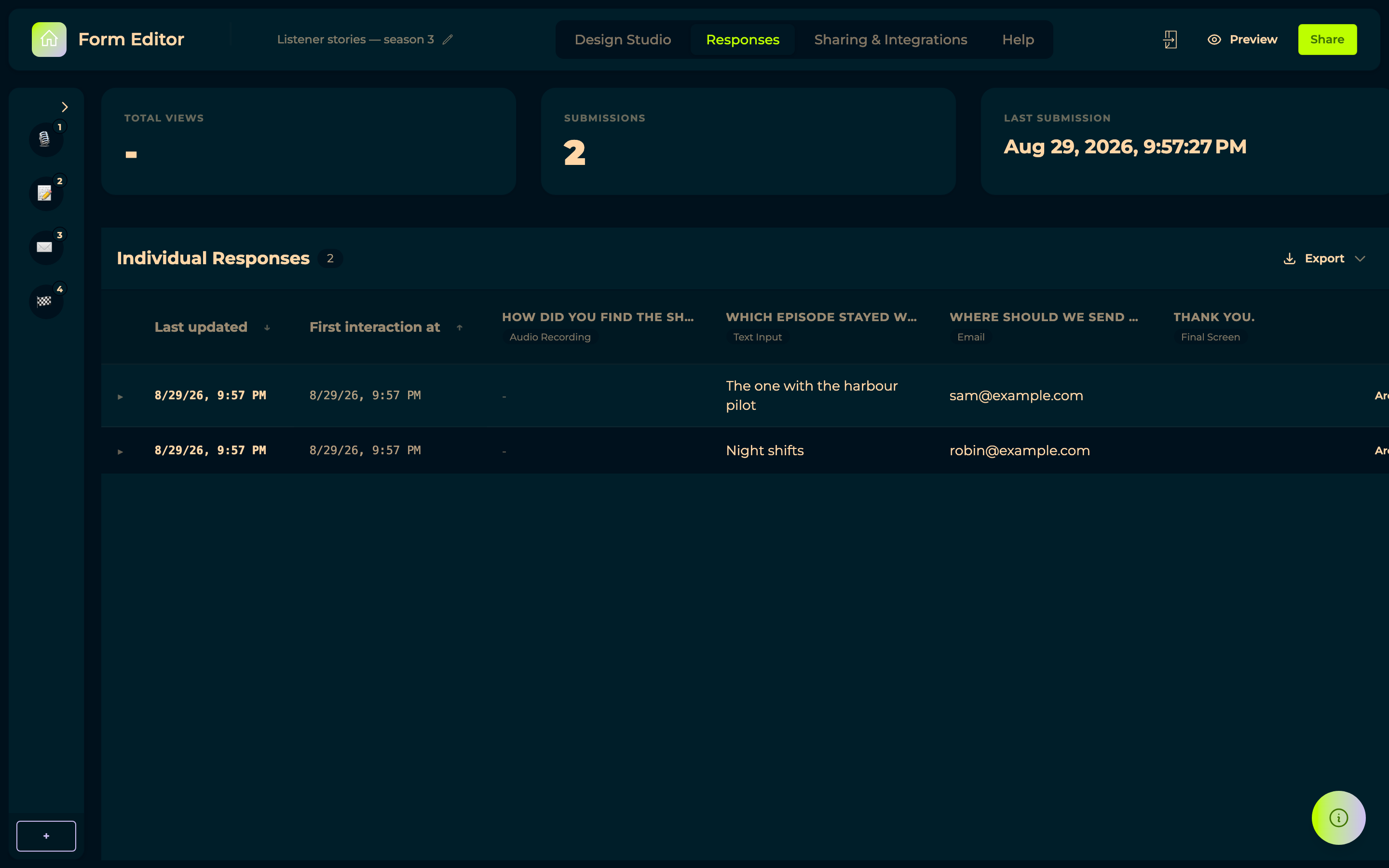The height and width of the screenshot is (868, 1389).
Task: Open the Help tab
Action: [1018, 40]
